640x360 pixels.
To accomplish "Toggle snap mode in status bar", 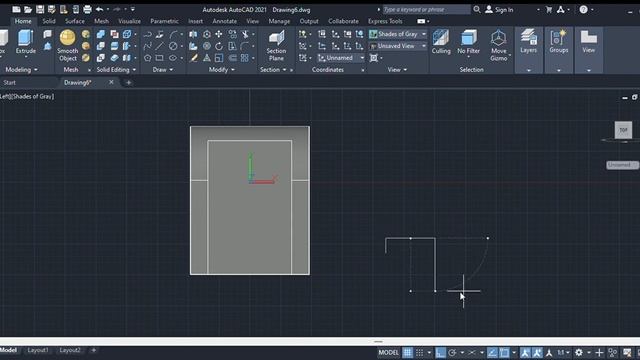I will tap(420, 352).
